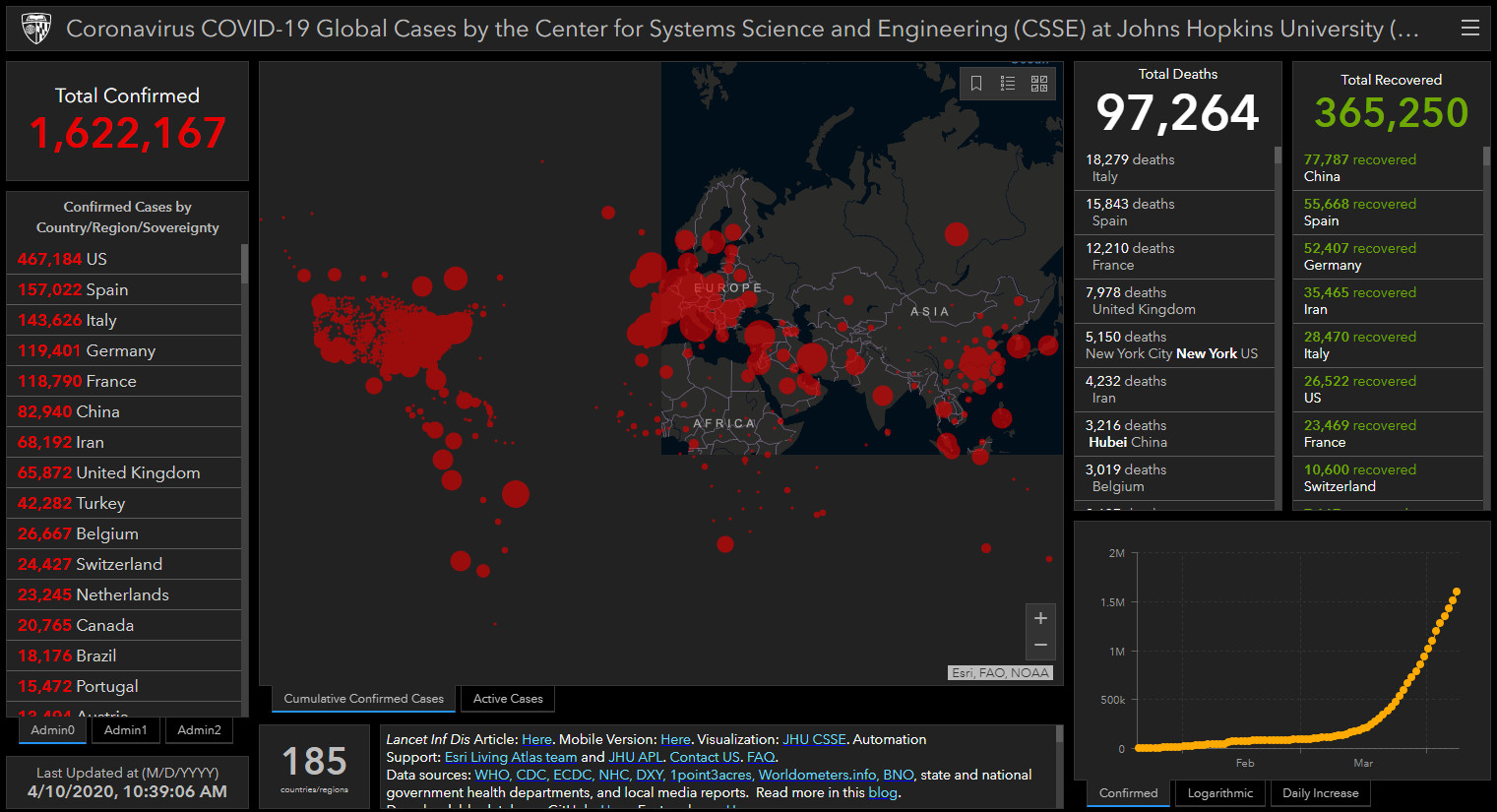Open the JHU CSSE visualization link
Image resolution: width=1497 pixels, height=812 pixels.
814,739
